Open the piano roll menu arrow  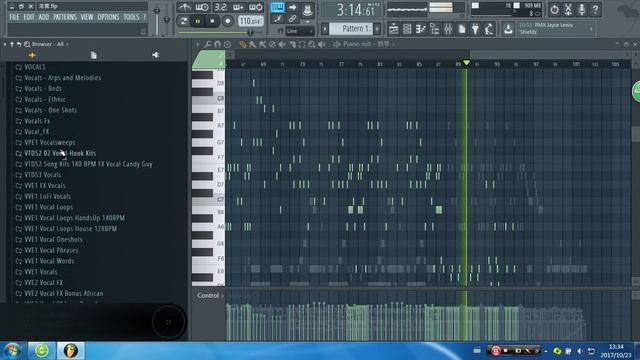click(198, 44)
